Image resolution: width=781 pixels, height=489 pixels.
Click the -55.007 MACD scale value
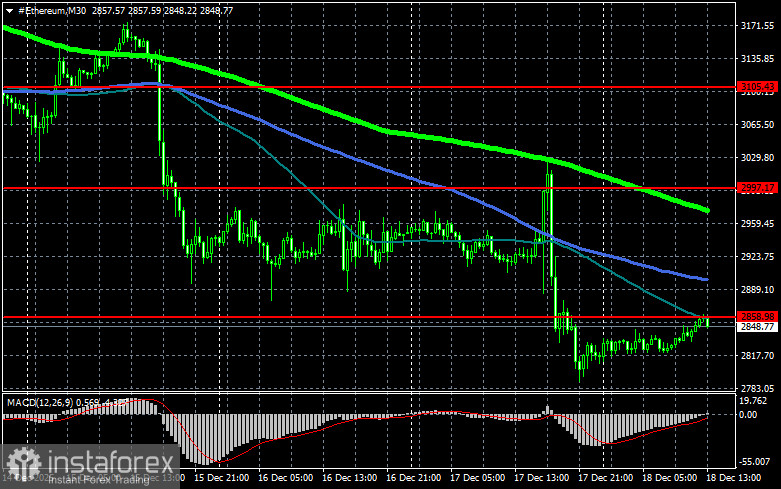755,462
